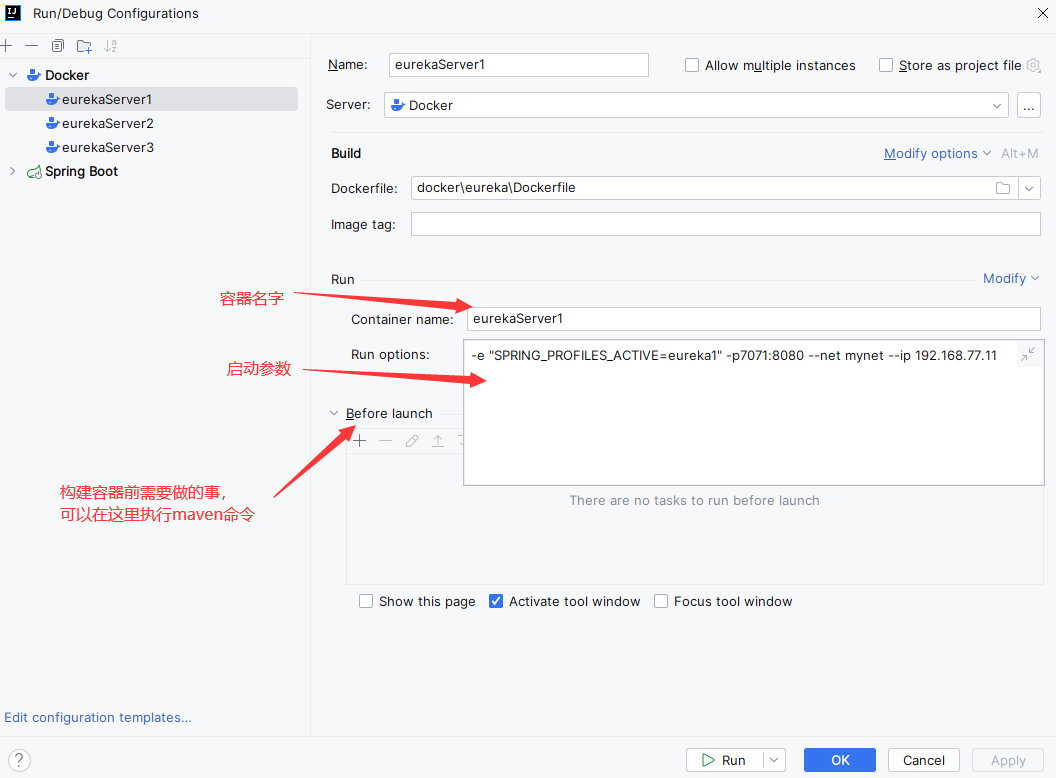Collapse the Before launch section
The height and width of the screenshot is (778, 1056).
click(334, 414)
